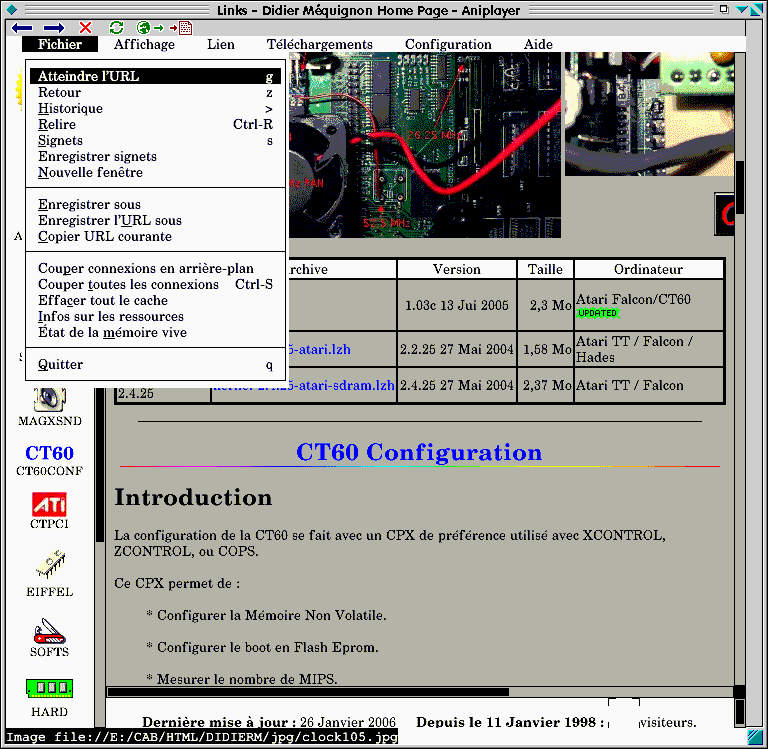The image size is (768, 749).
Task: Click the globe go-to-URL icon
Action: coord(149,28)
